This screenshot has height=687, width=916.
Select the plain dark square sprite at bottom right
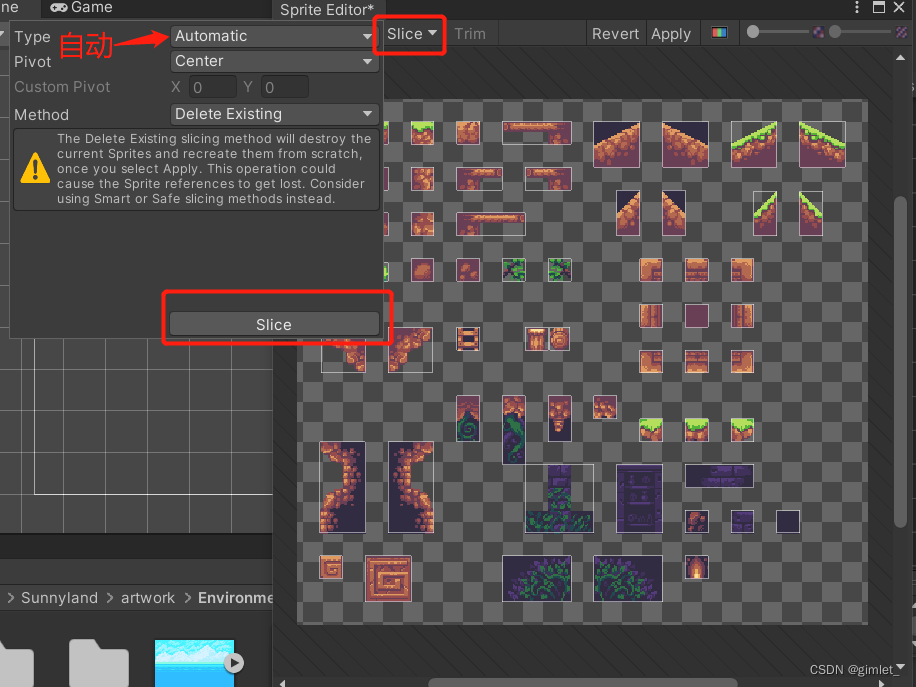(787, 521)
